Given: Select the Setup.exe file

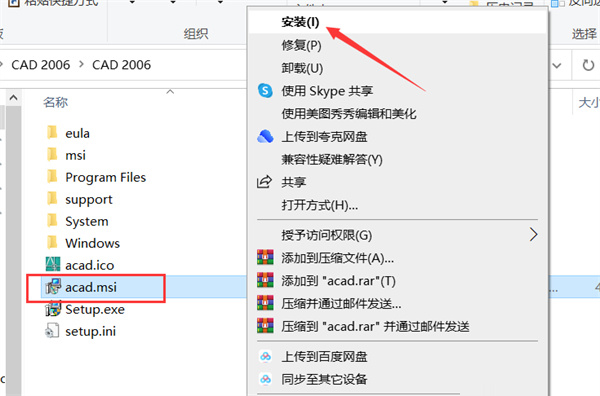Looking at the screenshot, I should pyautogui.click(x=95, y=309).
